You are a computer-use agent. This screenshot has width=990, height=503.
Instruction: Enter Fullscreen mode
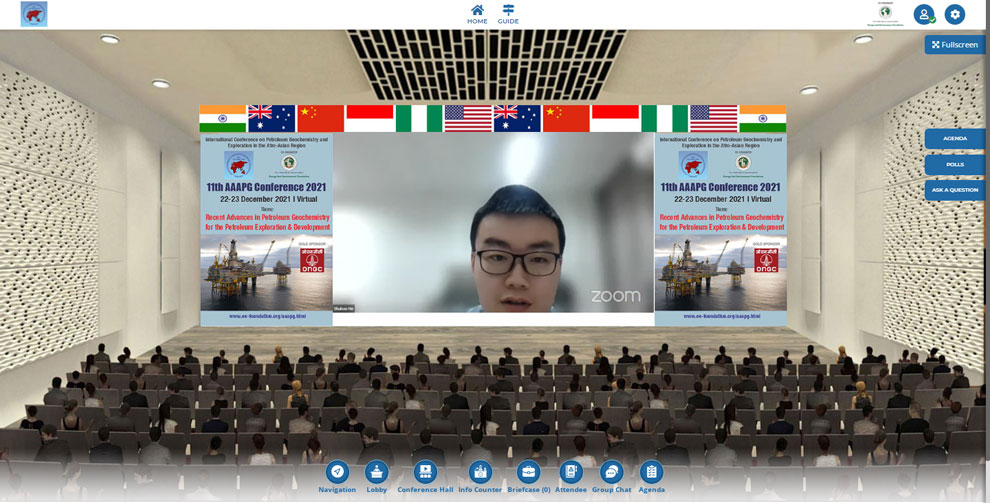coord(955,45)
